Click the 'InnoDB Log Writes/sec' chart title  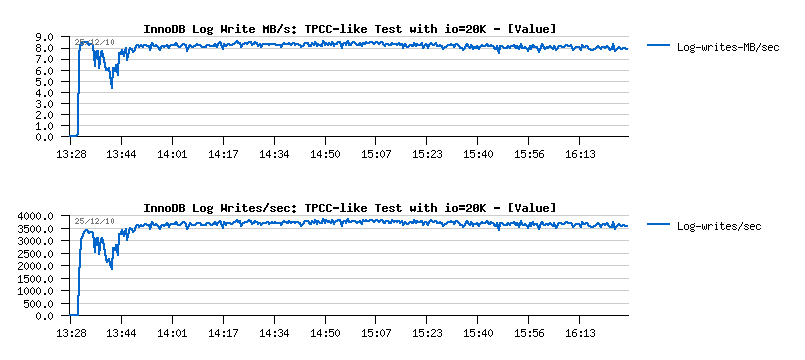click(349, 208)
